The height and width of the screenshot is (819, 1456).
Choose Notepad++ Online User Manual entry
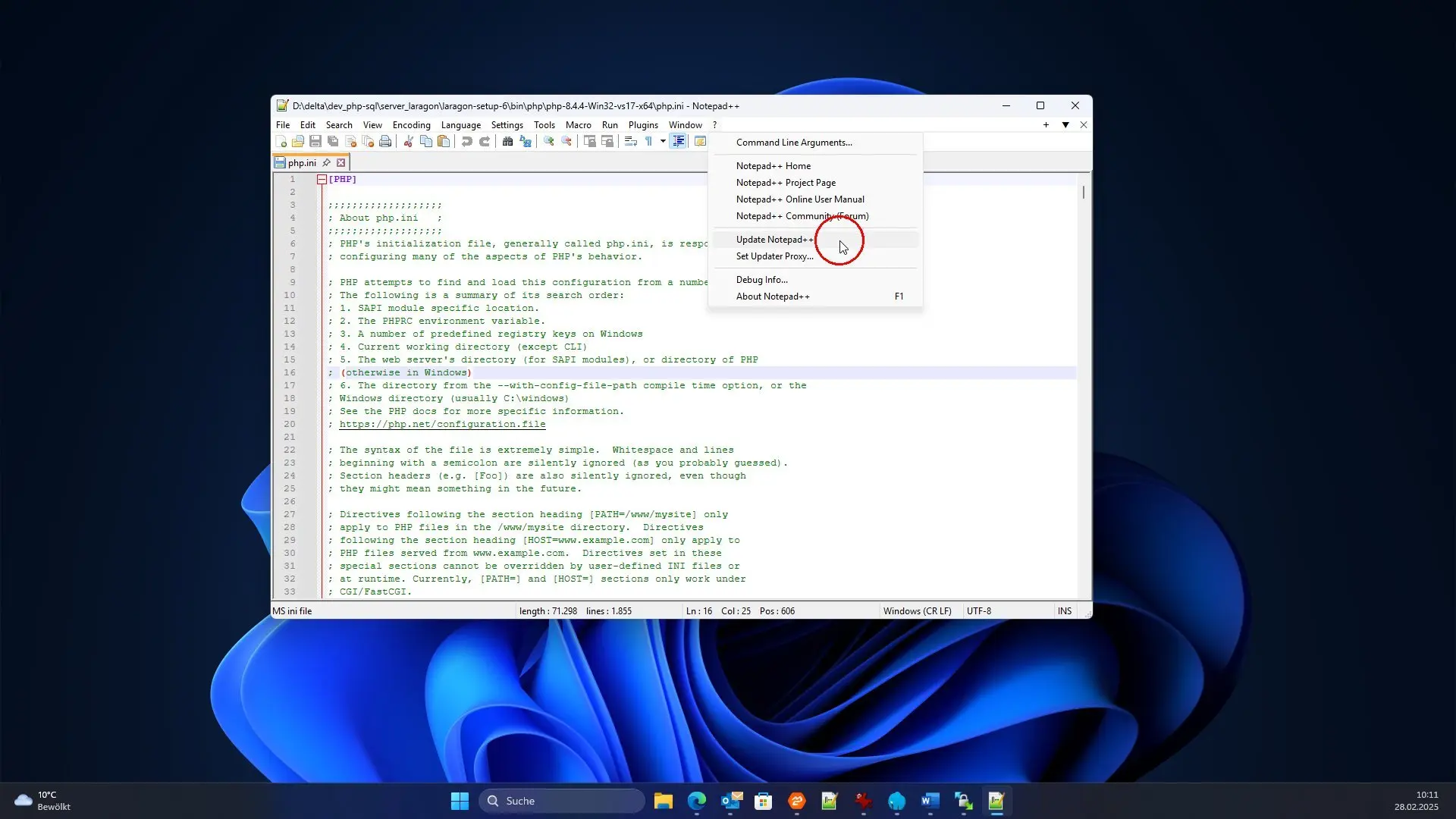tap(815, 199)
